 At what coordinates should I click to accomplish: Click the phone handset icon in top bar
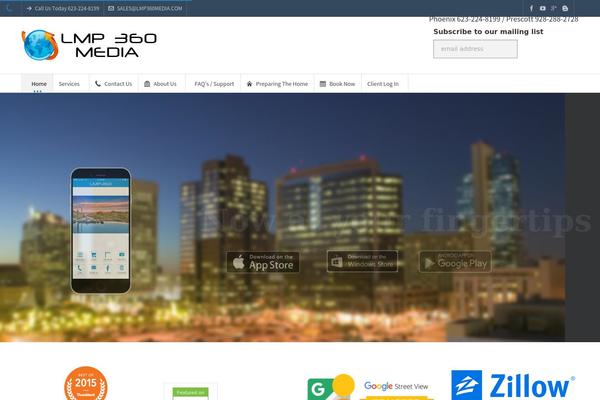tap(9, 8)
